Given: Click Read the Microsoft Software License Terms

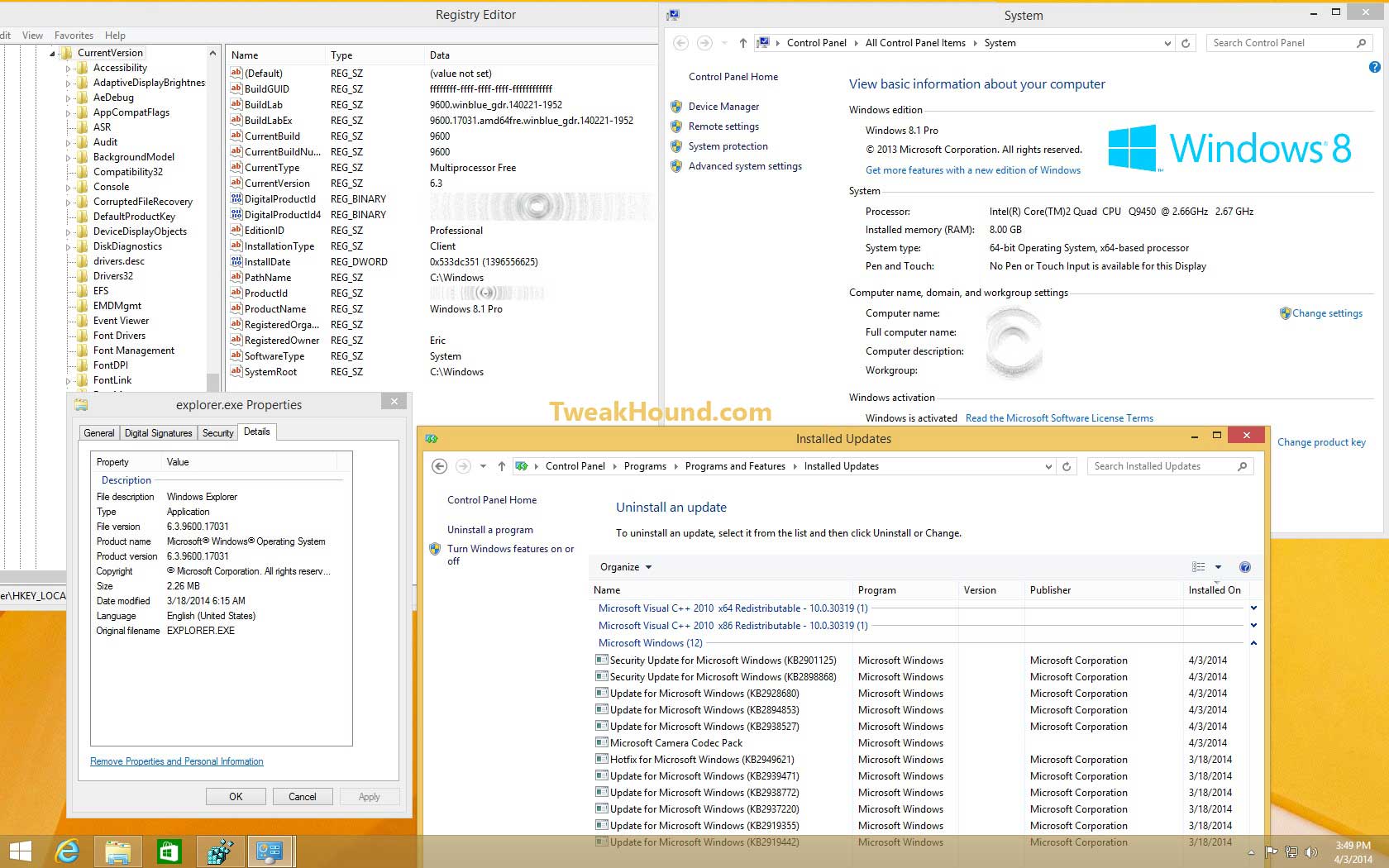Looking at the screenshot, I should tap(1059, 418).
